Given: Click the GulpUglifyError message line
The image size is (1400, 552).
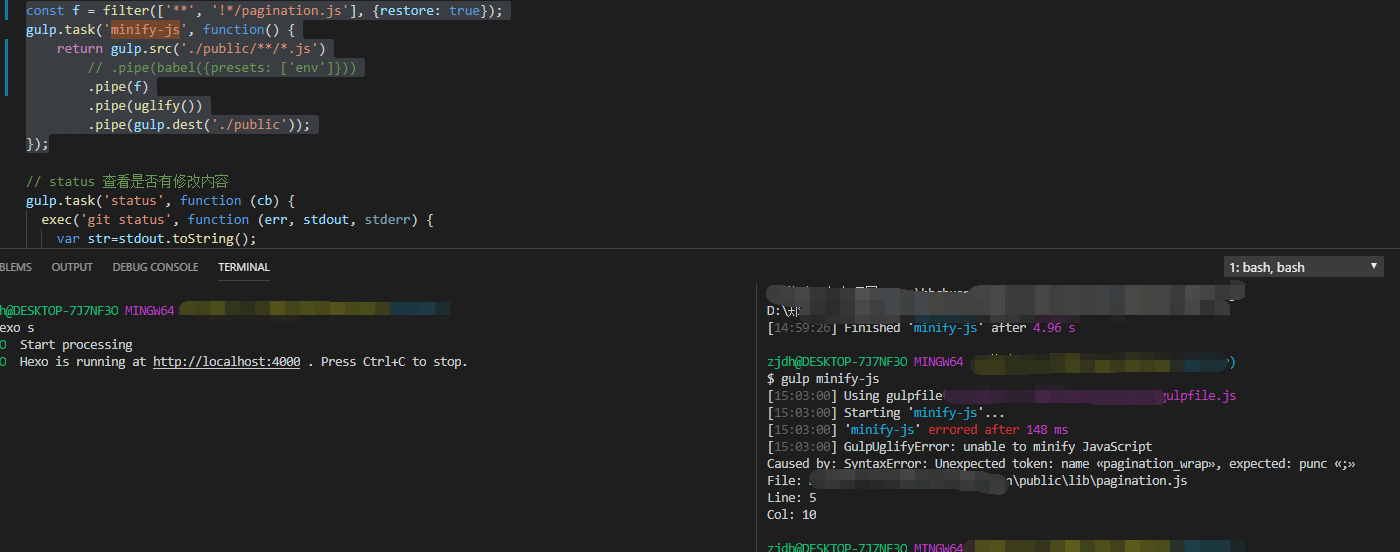Looking at the screenshot, I should click(x=997, y=447).
